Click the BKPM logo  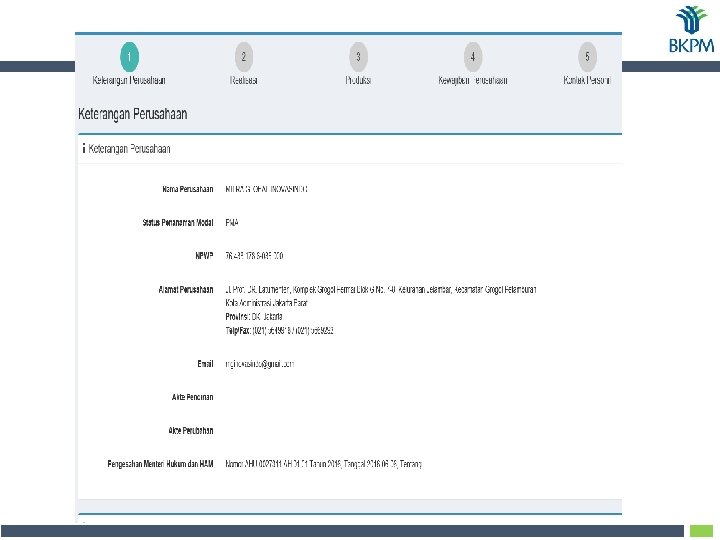[691, 29]
